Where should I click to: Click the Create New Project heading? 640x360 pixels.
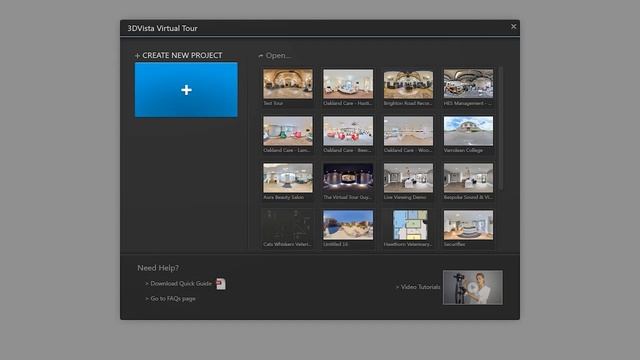179,55
